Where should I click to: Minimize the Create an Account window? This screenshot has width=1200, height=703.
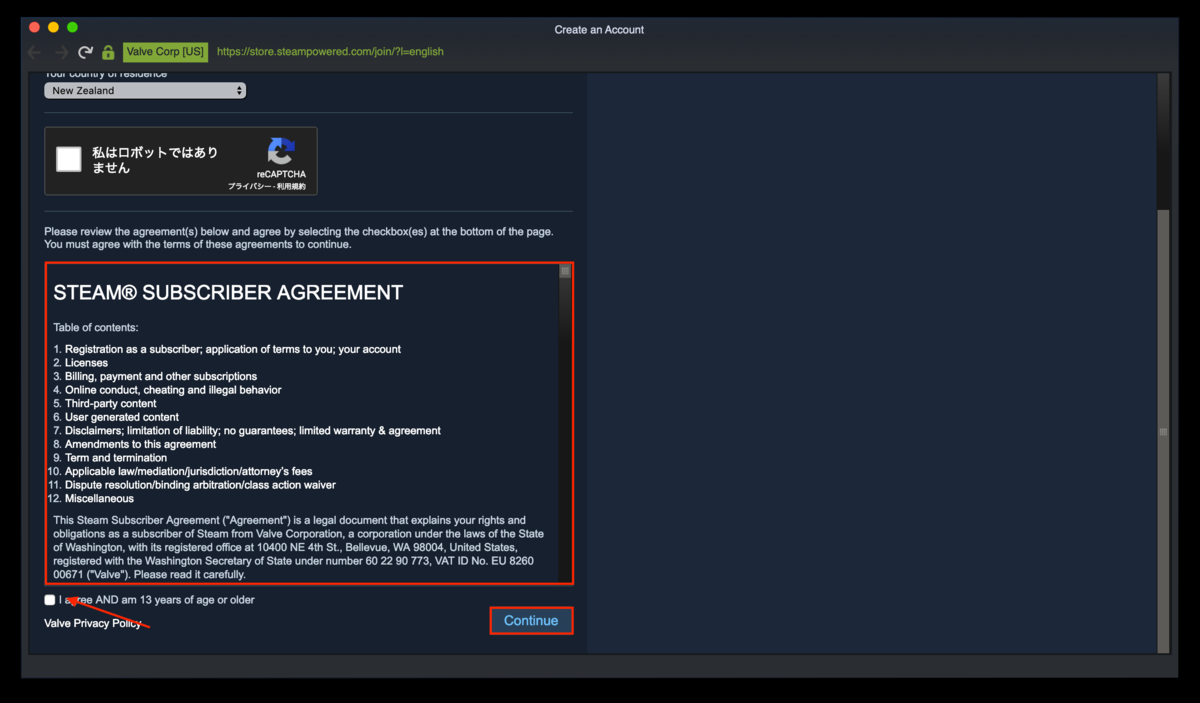(x=53, y=27)
